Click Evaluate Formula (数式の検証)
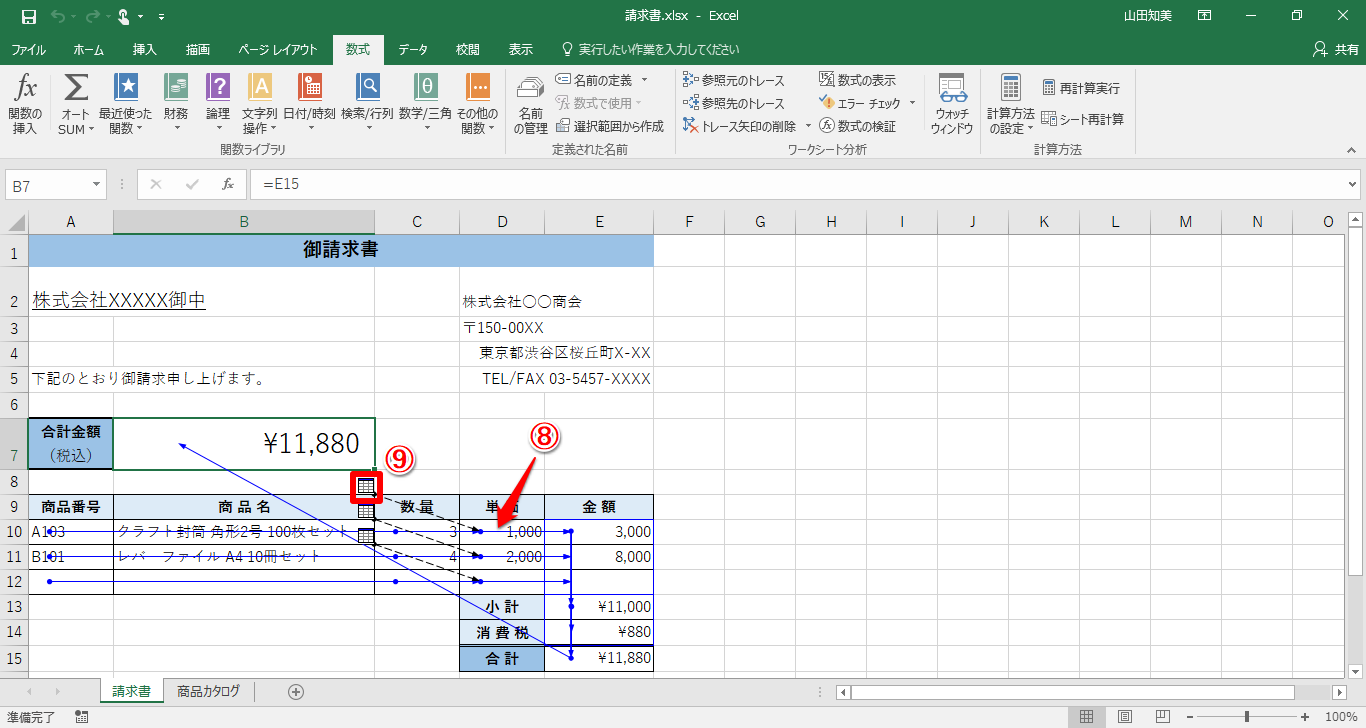 857,126
